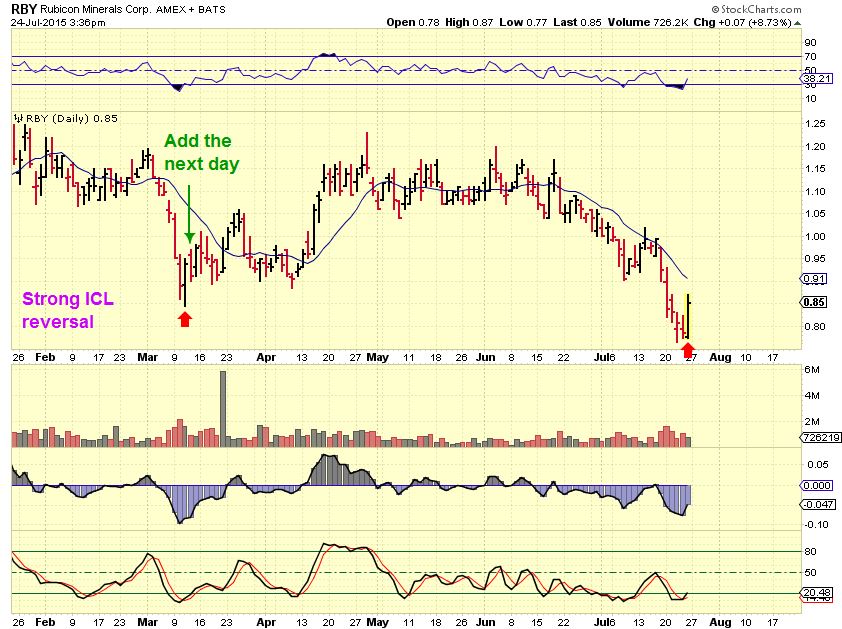
Task: Click the candlestick icon before RBY (Daily)
Action: coord(19,118)
